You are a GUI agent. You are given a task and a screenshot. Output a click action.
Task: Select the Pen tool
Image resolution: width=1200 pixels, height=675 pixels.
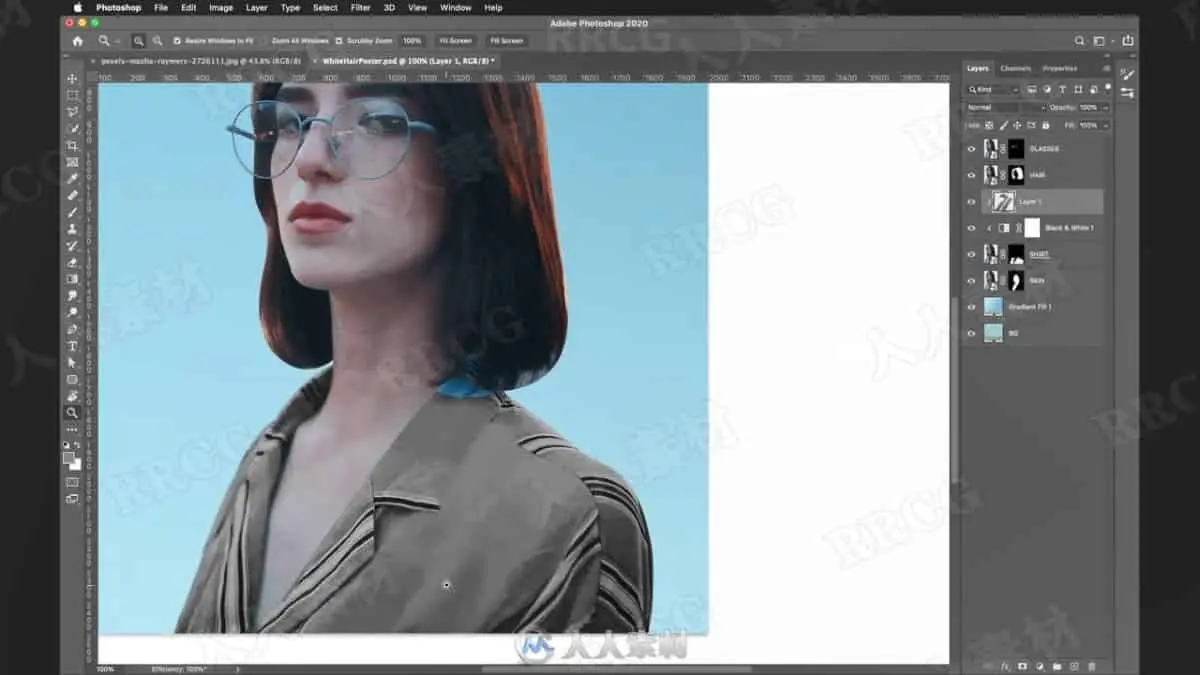coord(72,329)
